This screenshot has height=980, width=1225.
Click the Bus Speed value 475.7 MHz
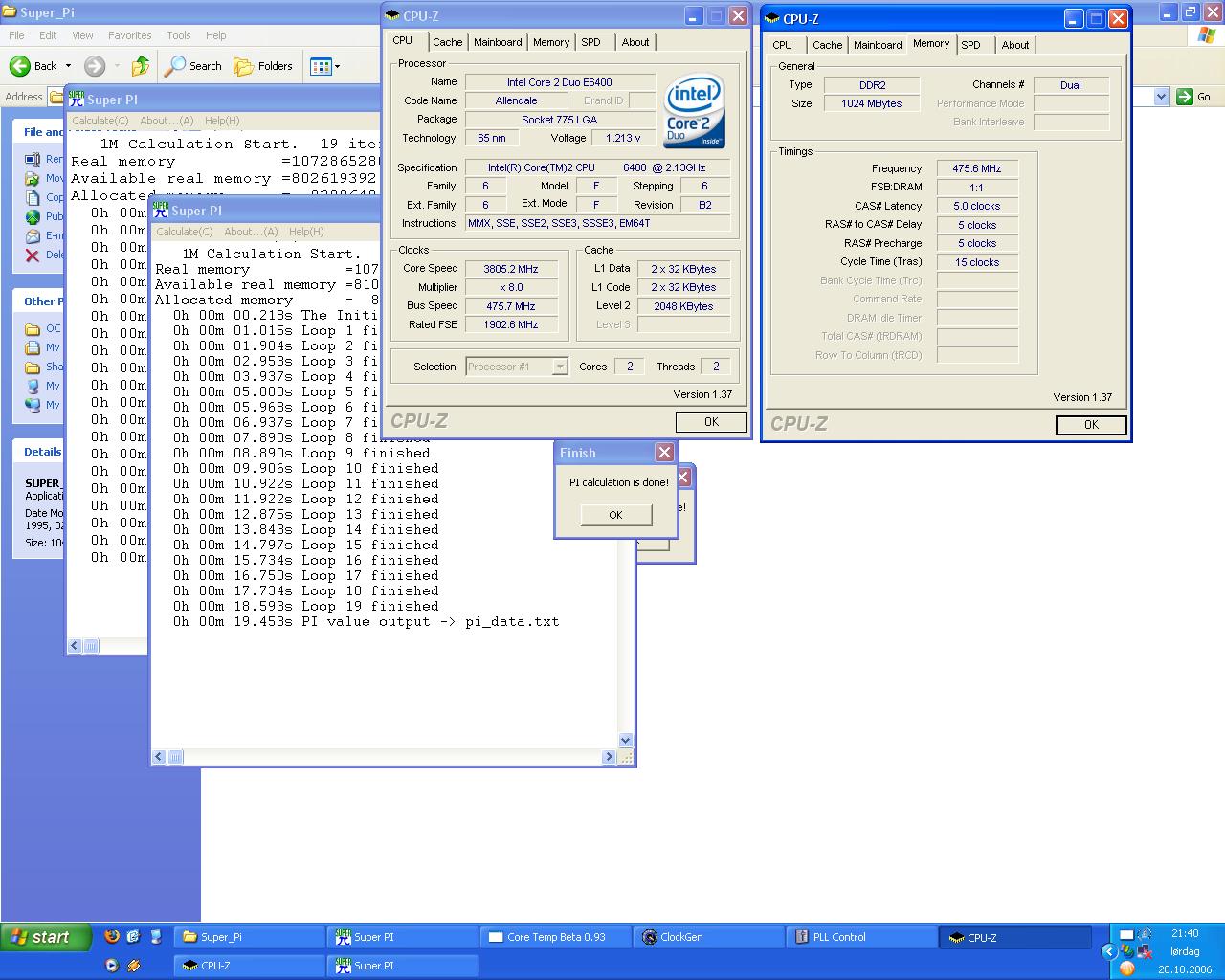point(511,306)
